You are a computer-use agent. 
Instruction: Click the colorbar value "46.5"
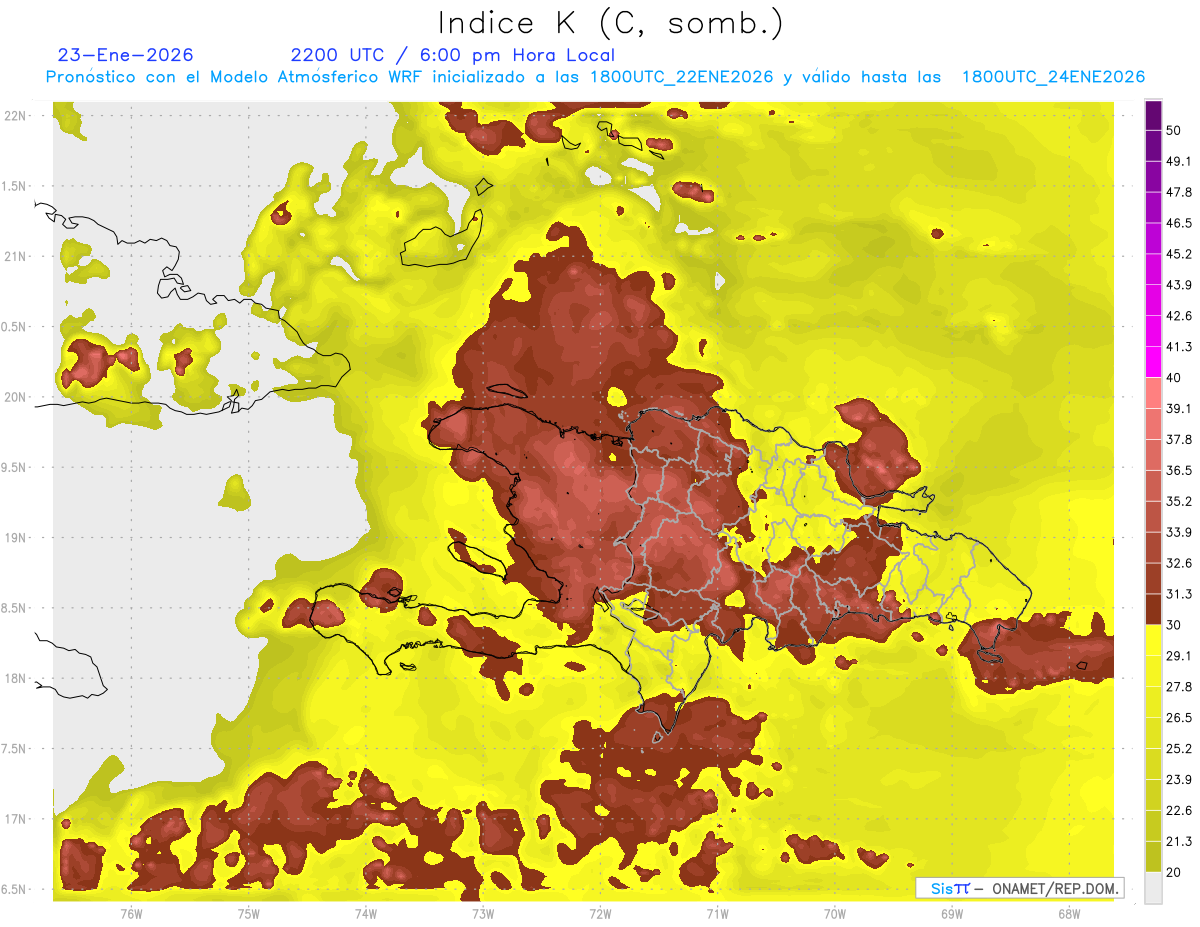(x=1179, y=223)
